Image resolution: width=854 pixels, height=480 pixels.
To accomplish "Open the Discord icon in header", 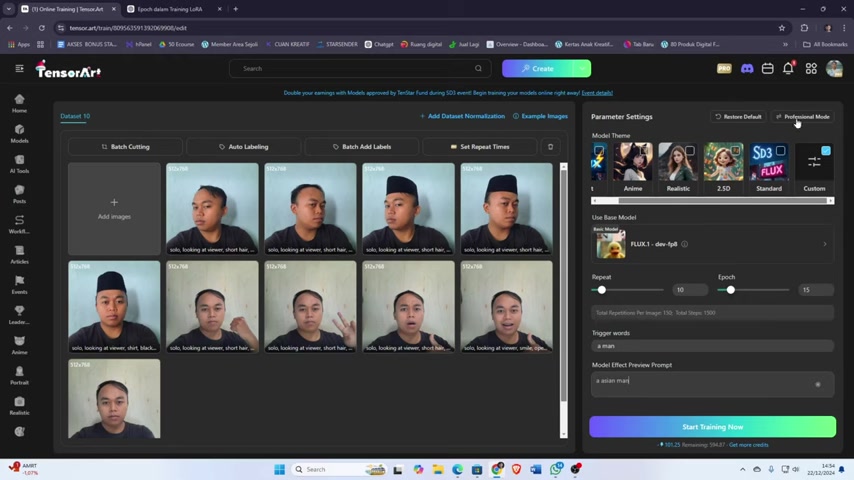I will coord(746,68).
